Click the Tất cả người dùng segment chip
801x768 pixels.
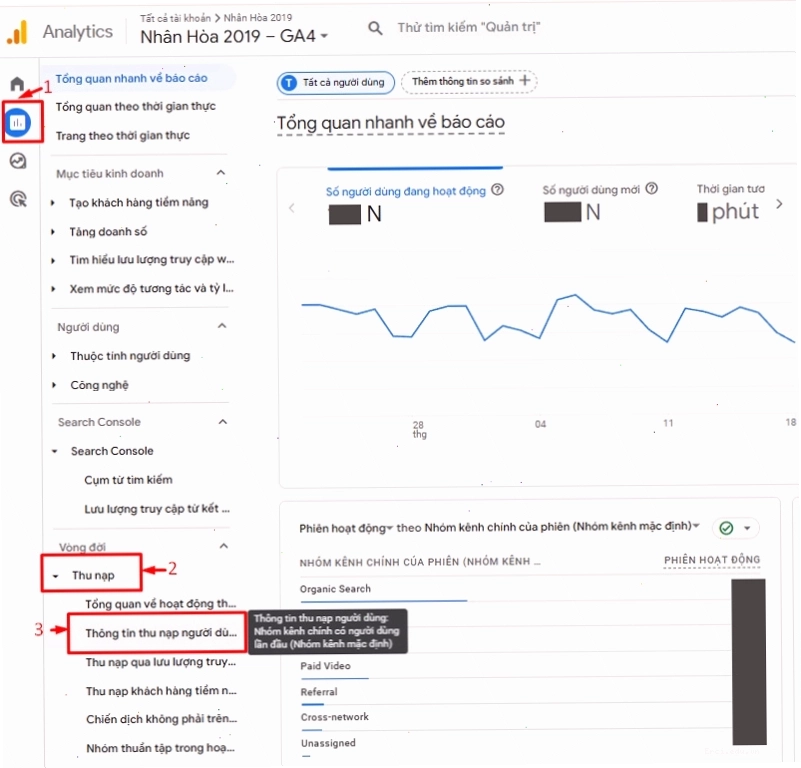point(336,82)
